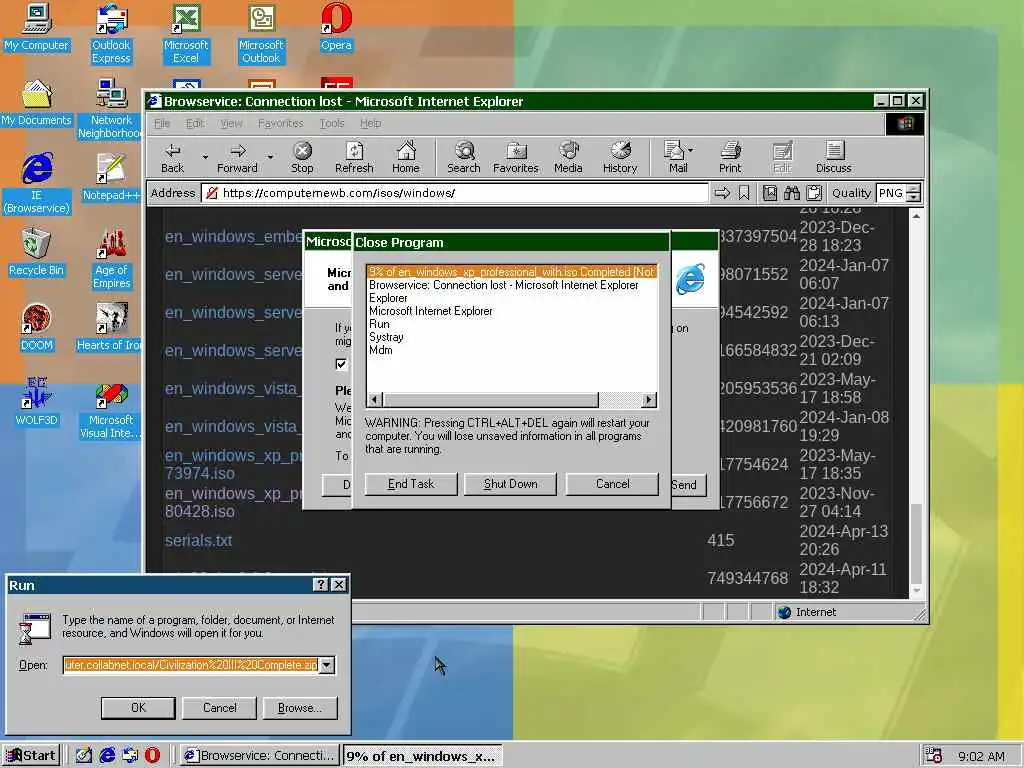Select the My Computer desktop icon

point(37,27)
